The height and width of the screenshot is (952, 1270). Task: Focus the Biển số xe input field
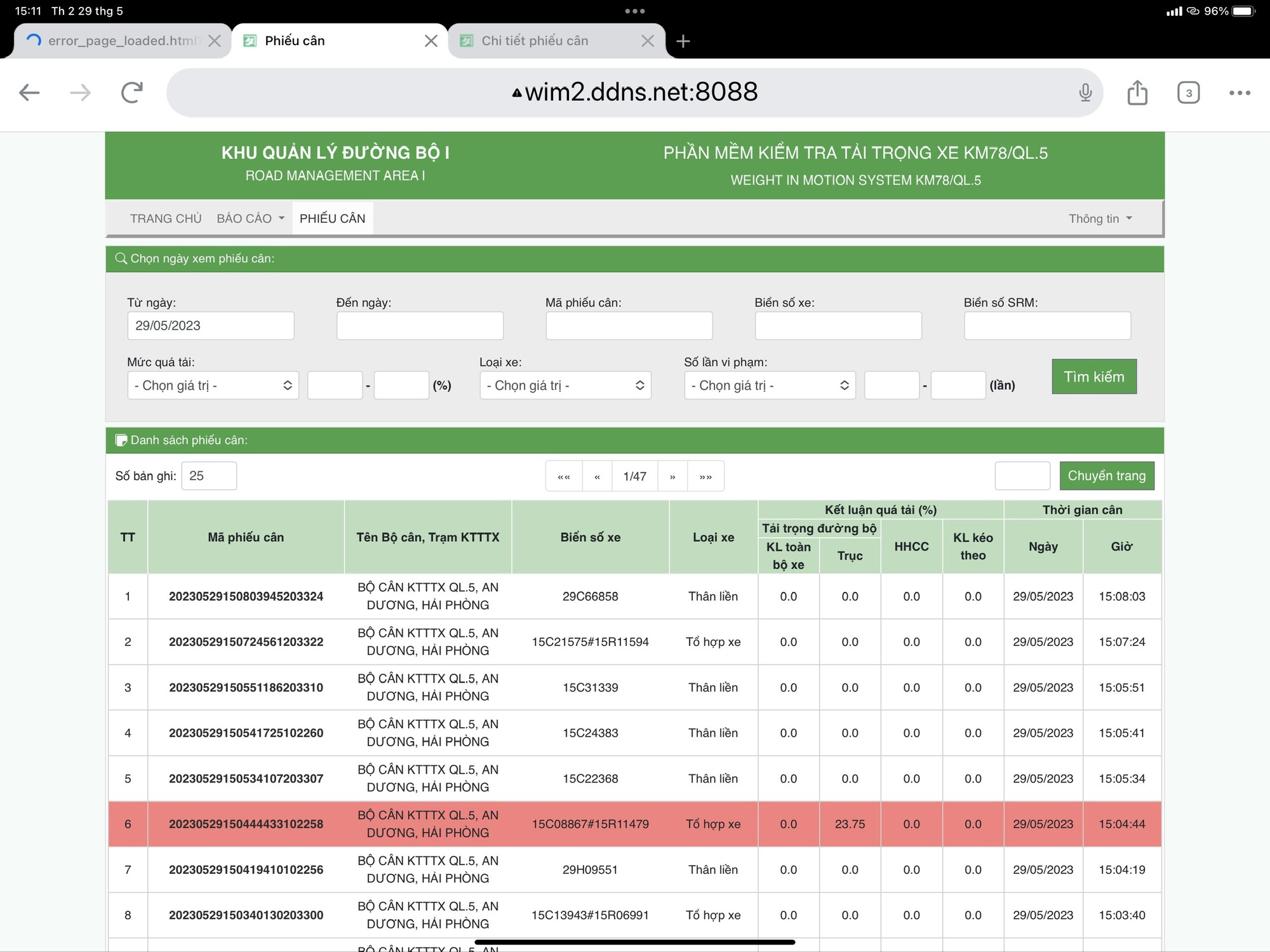[x=838, y=326]
